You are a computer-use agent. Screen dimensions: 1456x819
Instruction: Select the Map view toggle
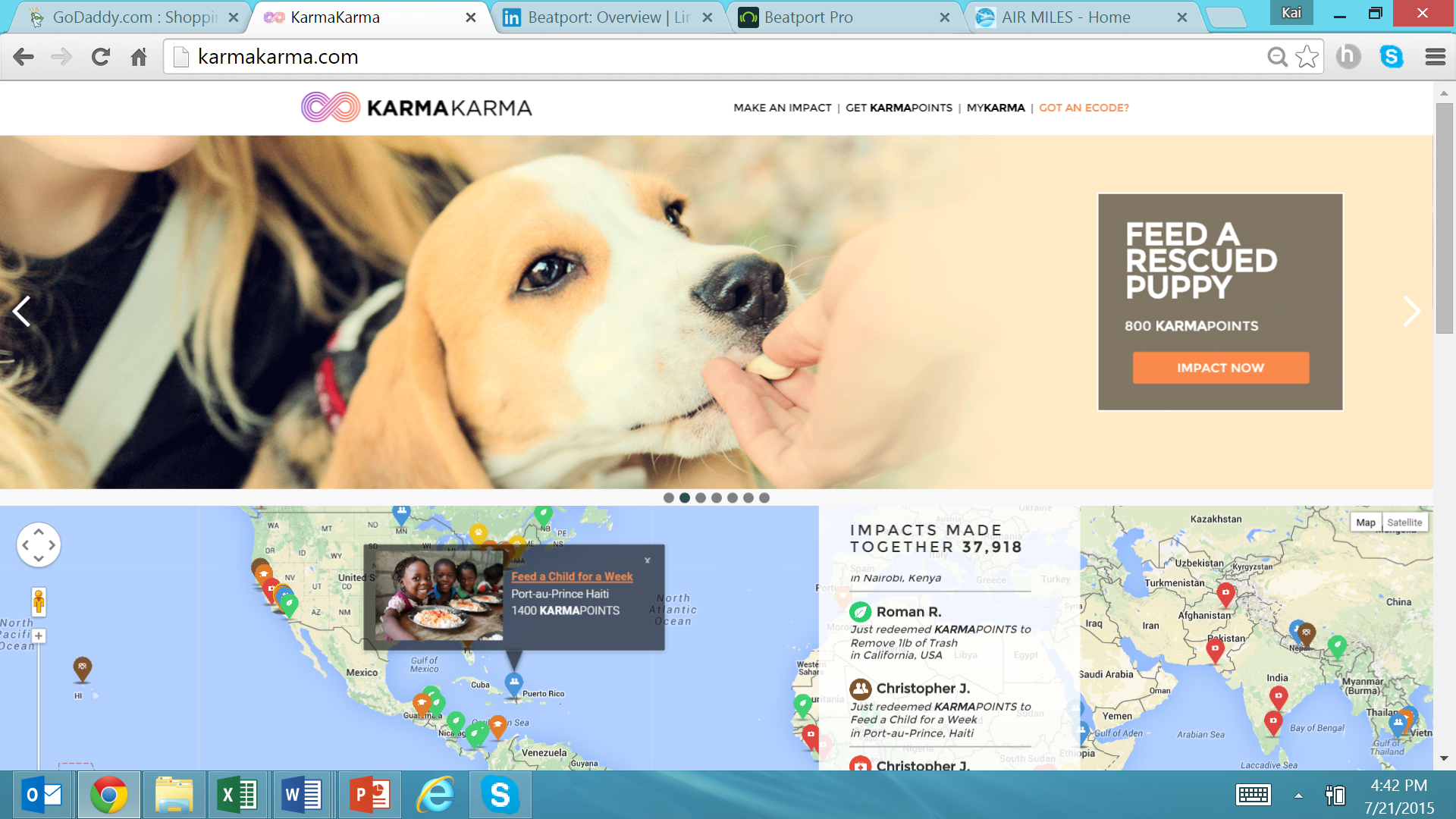1365,522
